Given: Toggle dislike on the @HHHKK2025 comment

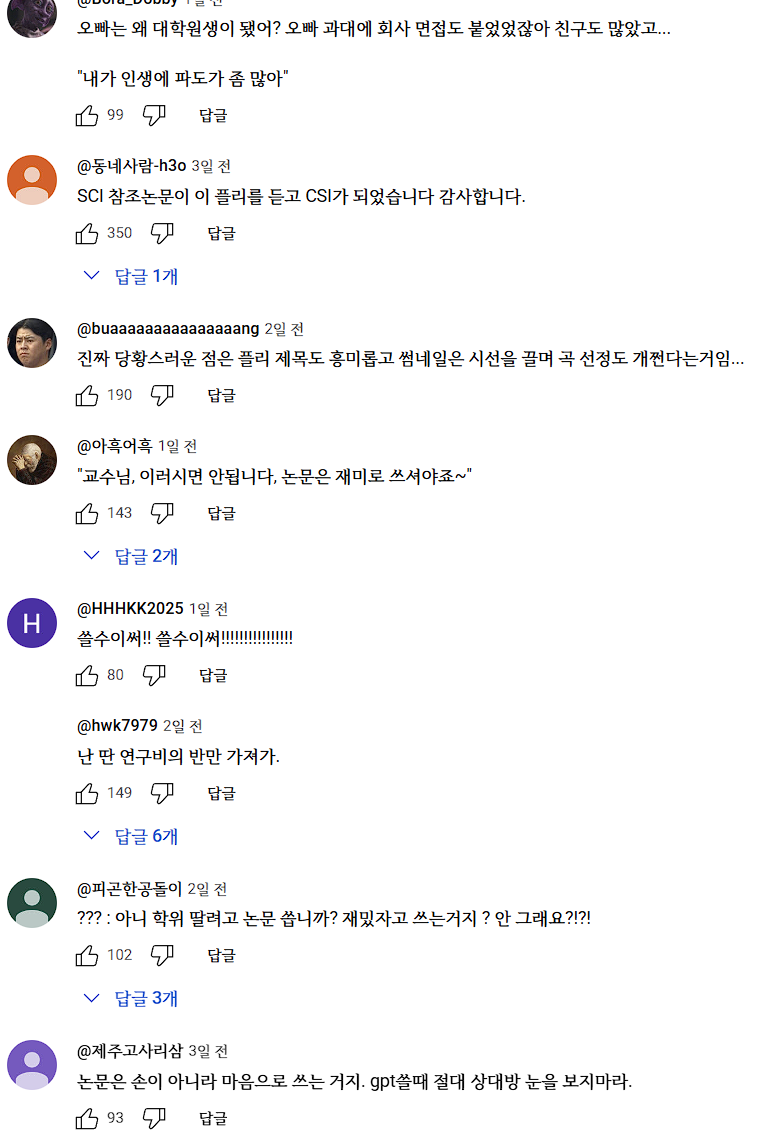Looking at the screenshot, I should point(154,675).
